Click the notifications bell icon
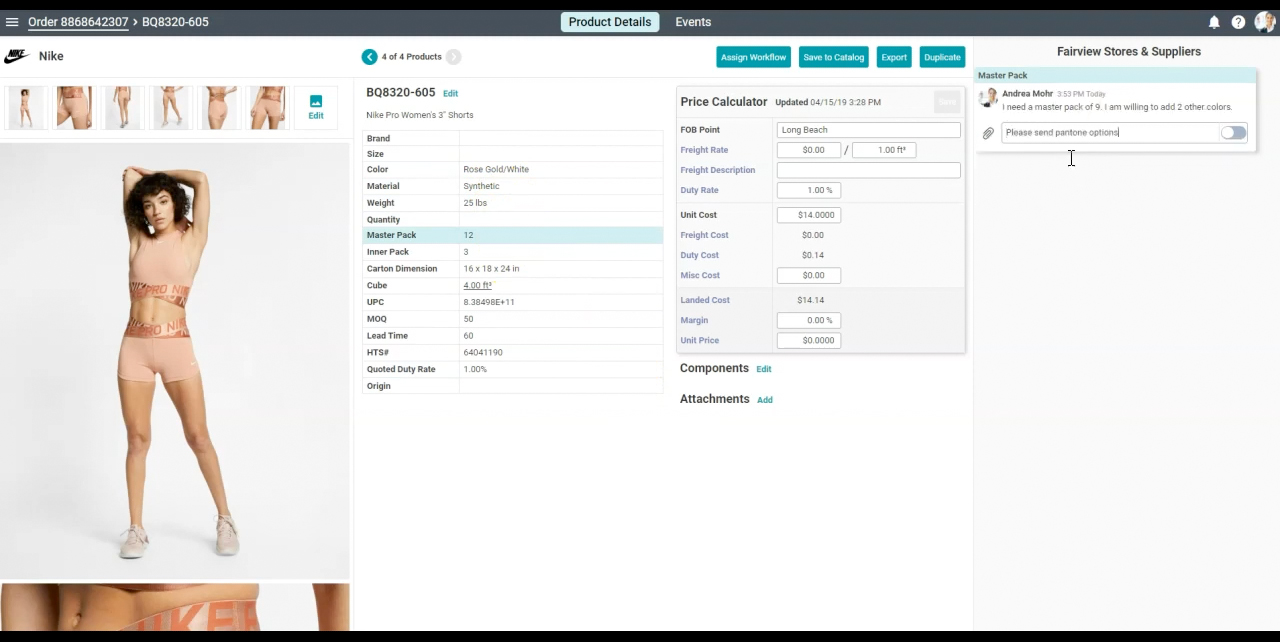Image resolution: width=1280 pixels, height=642 pixels. click(x=1214, y=22)
